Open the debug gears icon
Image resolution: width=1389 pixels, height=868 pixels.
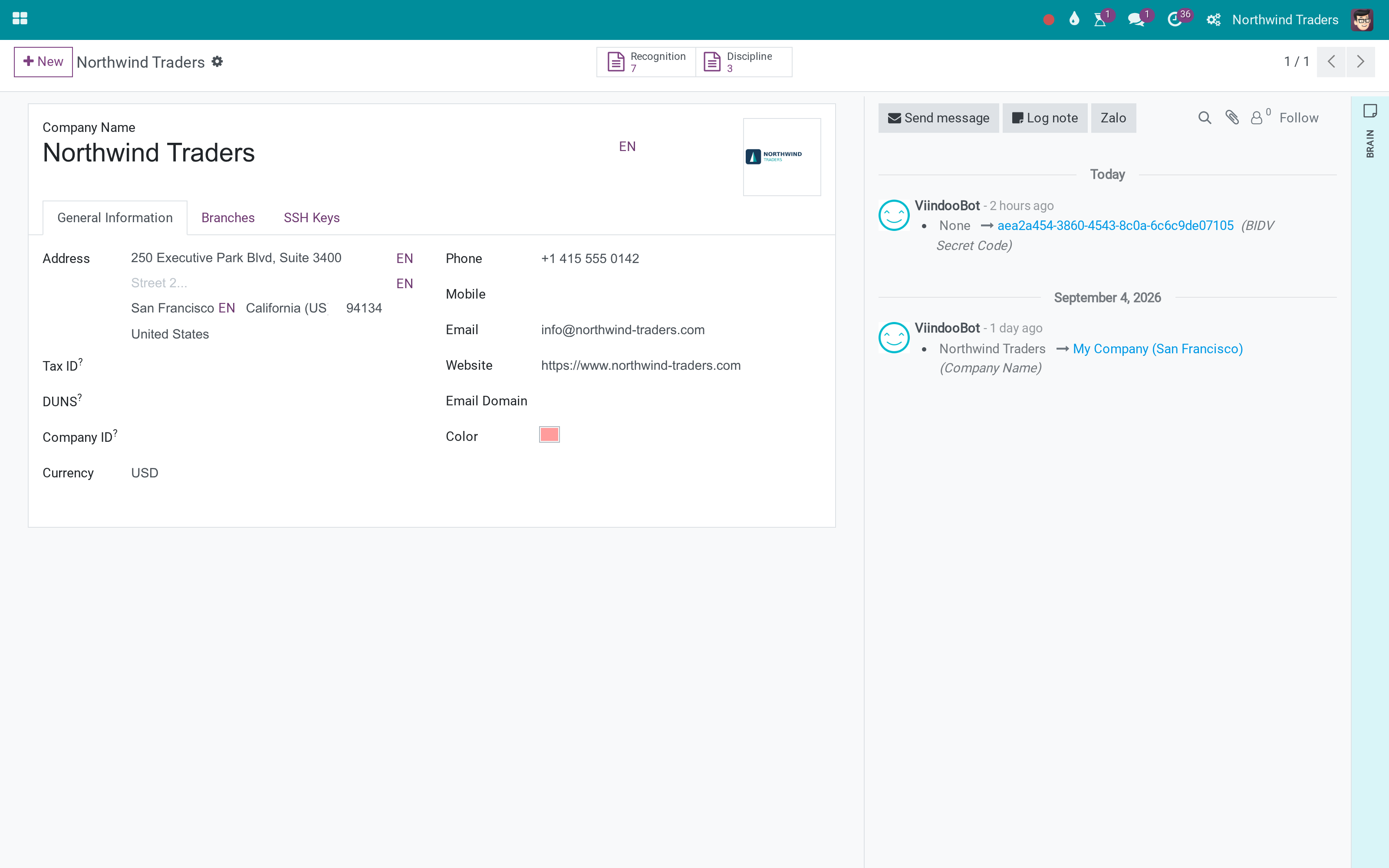click(1213, 20)
